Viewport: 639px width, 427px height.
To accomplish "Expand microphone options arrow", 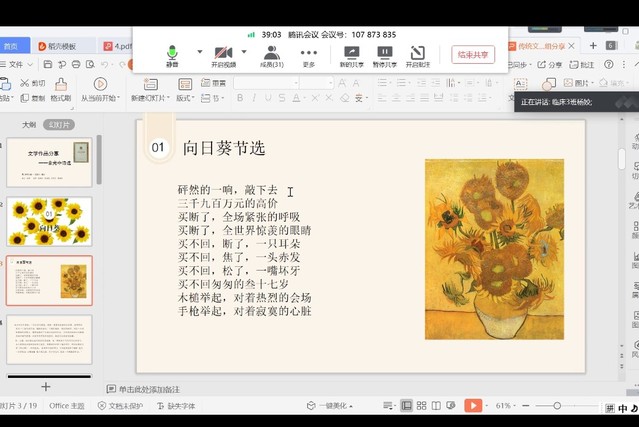I will [199, 52].
